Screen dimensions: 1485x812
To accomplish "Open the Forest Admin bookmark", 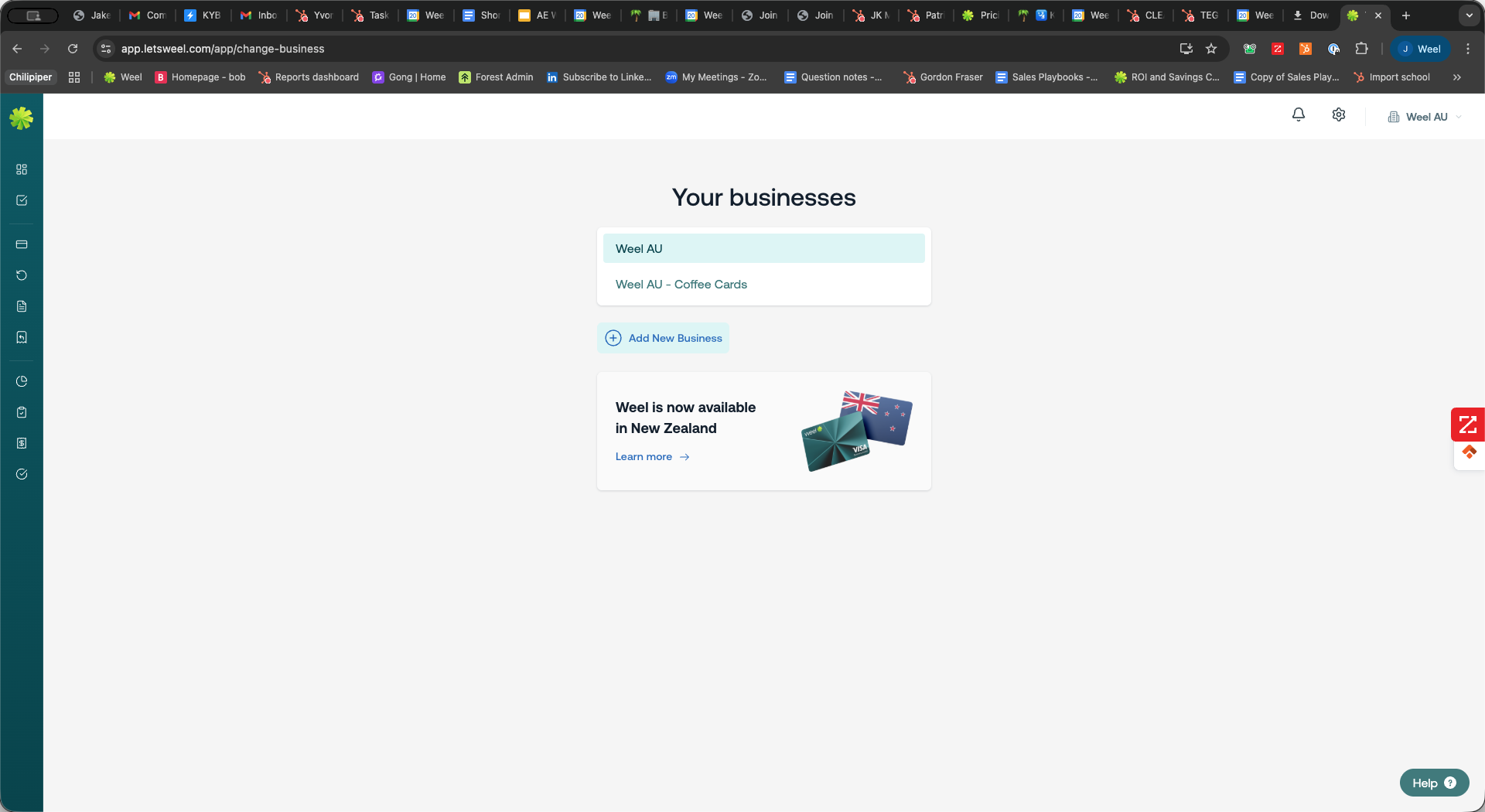I will pyautogui.click(x=496, y=77).
